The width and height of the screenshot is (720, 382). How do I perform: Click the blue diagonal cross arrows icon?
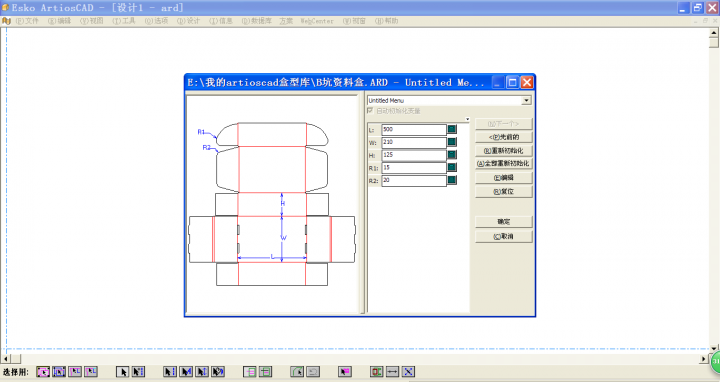coord(408,371)
